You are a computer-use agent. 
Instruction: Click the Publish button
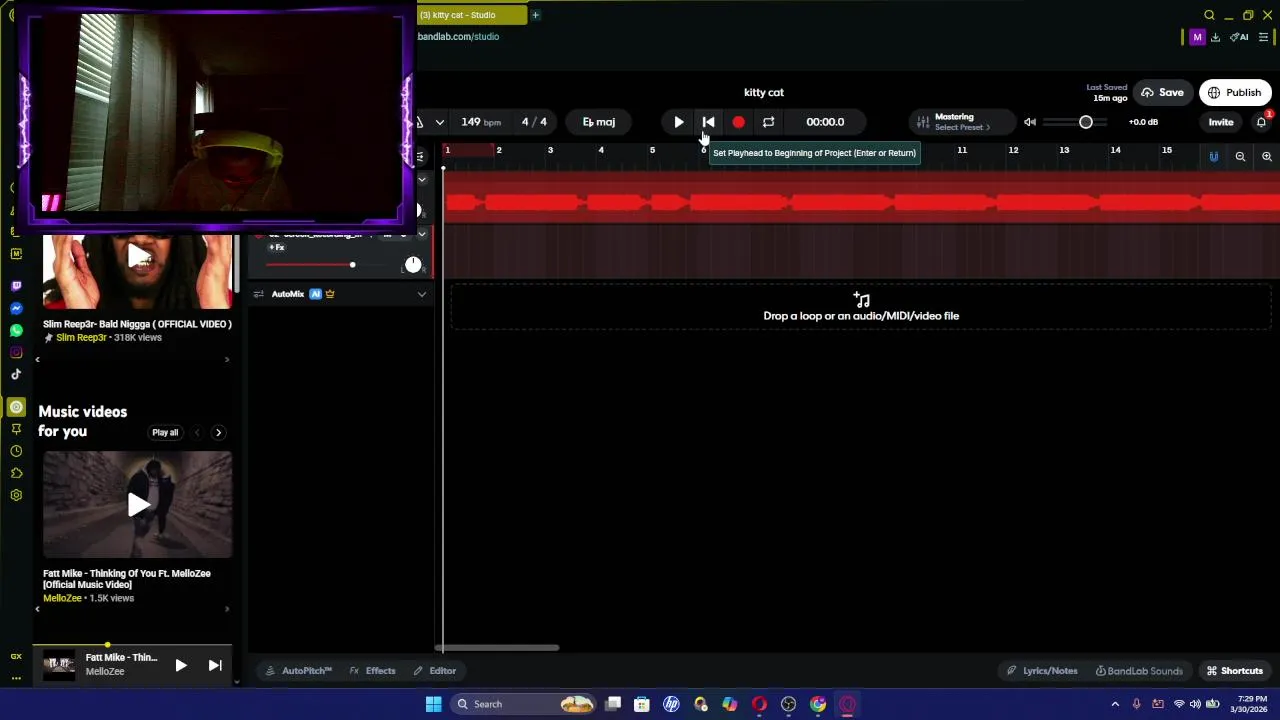(1235, 93)
